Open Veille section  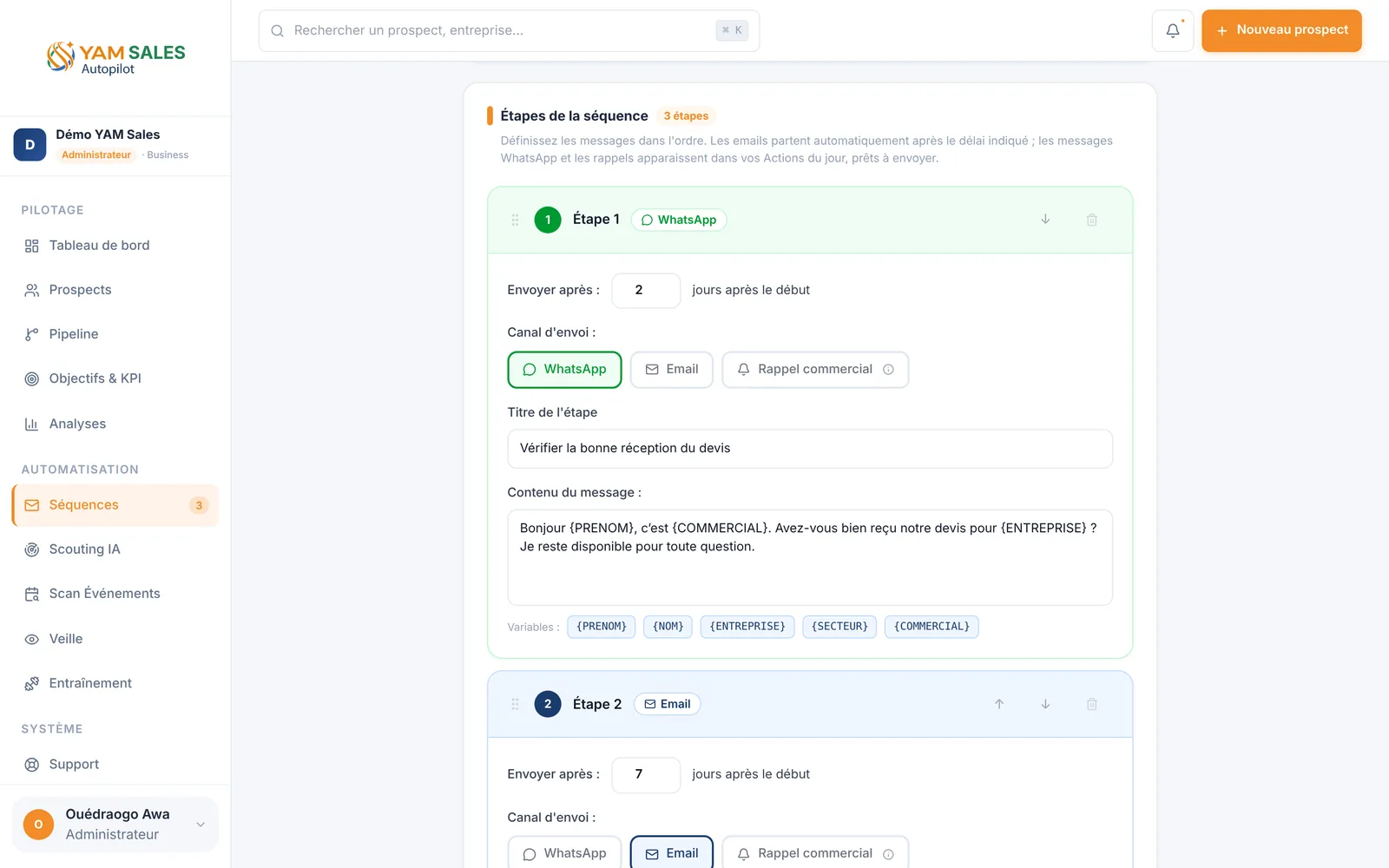click(x=115, y=639)
